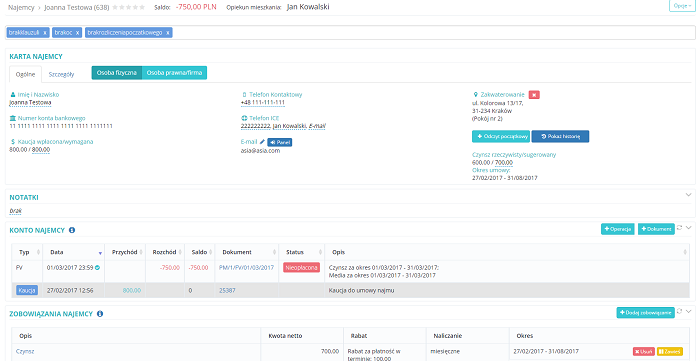Collapse the Notatki section

[x=688, y=195]
